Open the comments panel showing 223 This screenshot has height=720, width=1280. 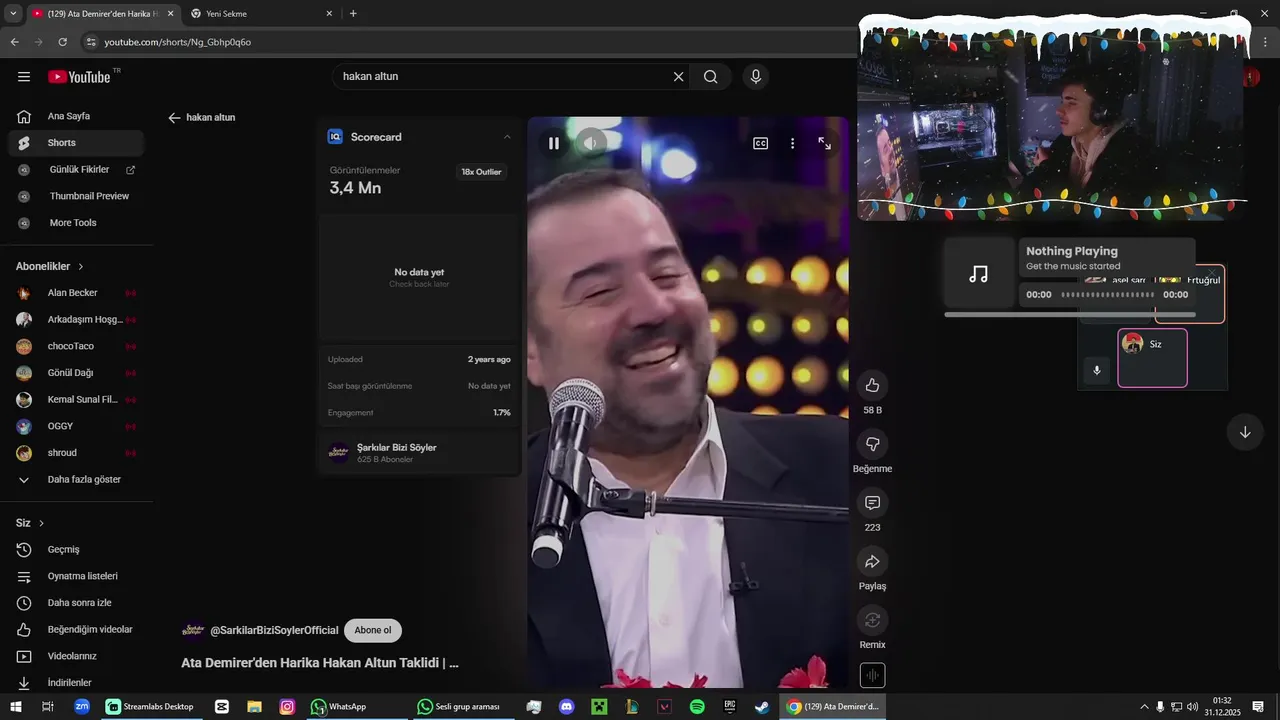872,503
